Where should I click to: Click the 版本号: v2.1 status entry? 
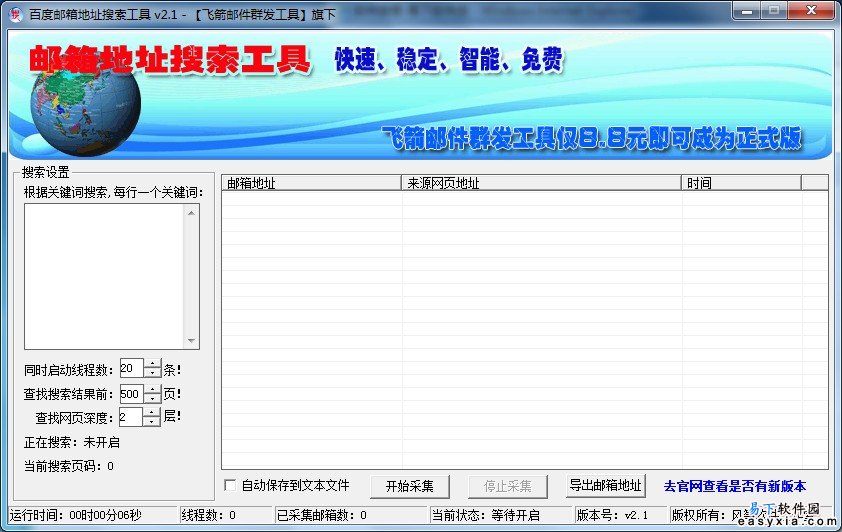(x=620, y=515)
